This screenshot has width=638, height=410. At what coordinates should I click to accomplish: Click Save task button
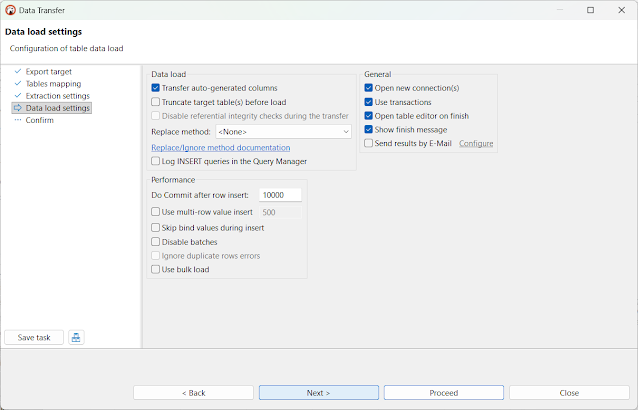34,337
